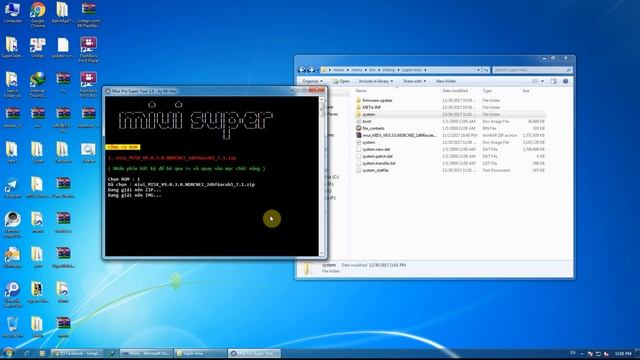
Task: Open the SuperDelete folder on desktop
Action: 12,47
